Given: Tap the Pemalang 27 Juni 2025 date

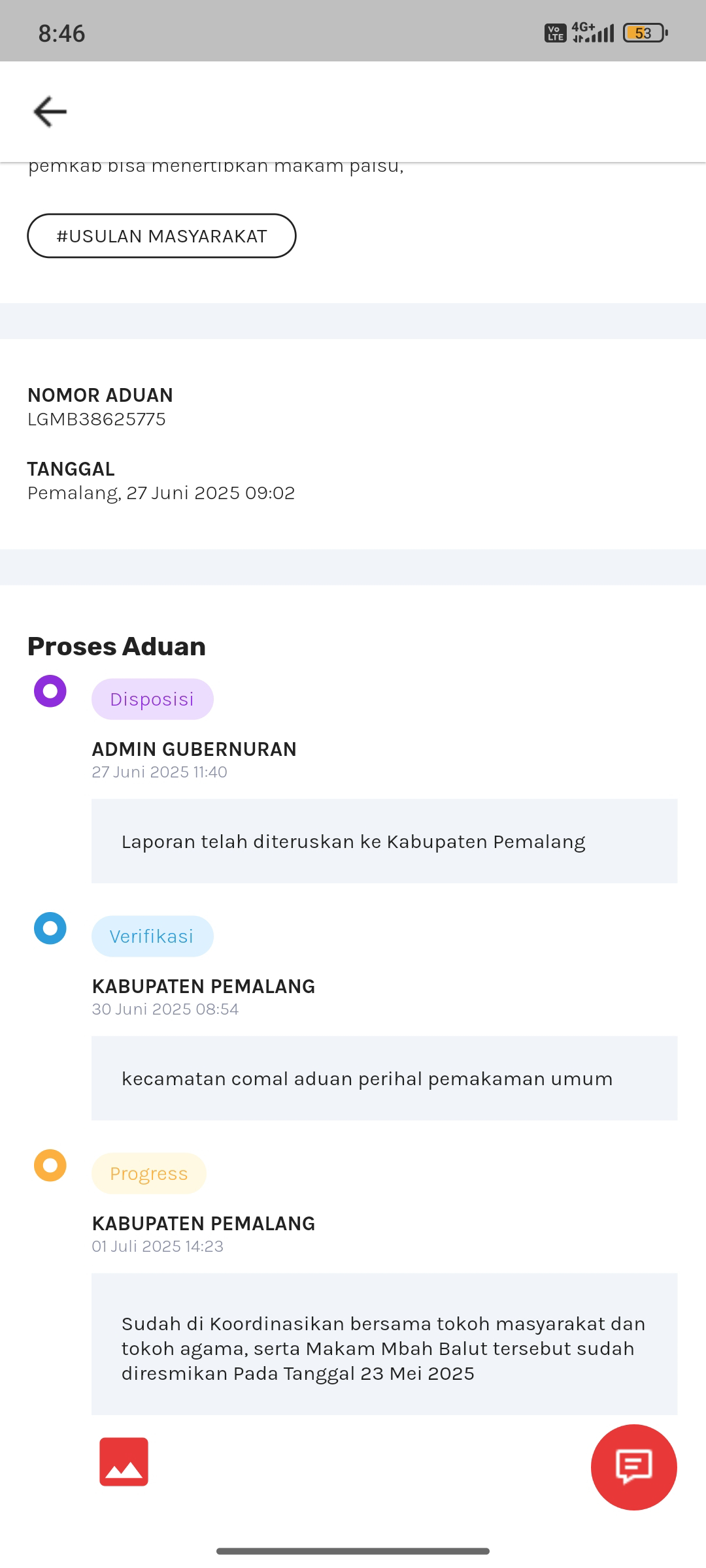Looking at the screenshot, I should (161, 493).
